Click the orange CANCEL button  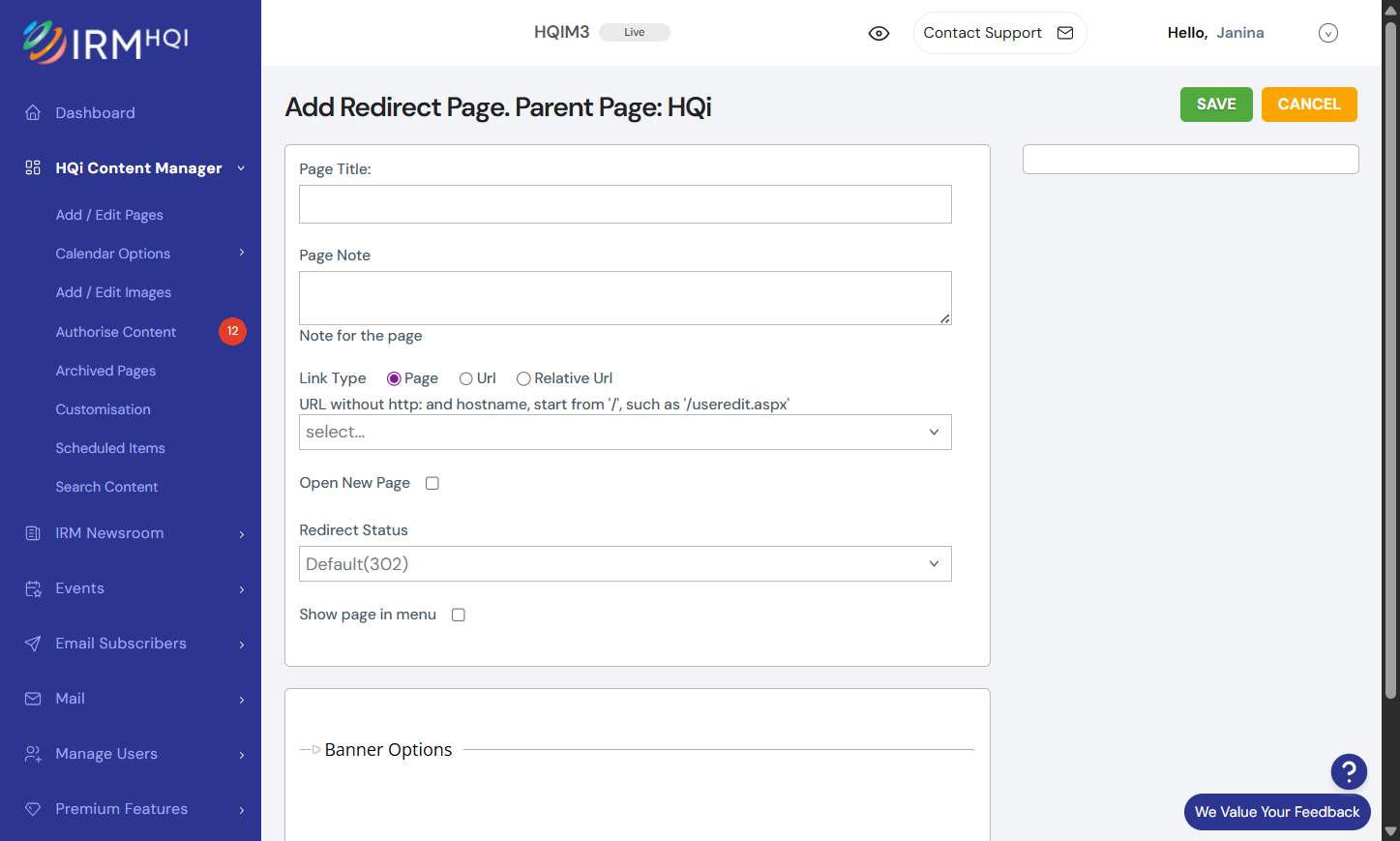point(1309,105)
